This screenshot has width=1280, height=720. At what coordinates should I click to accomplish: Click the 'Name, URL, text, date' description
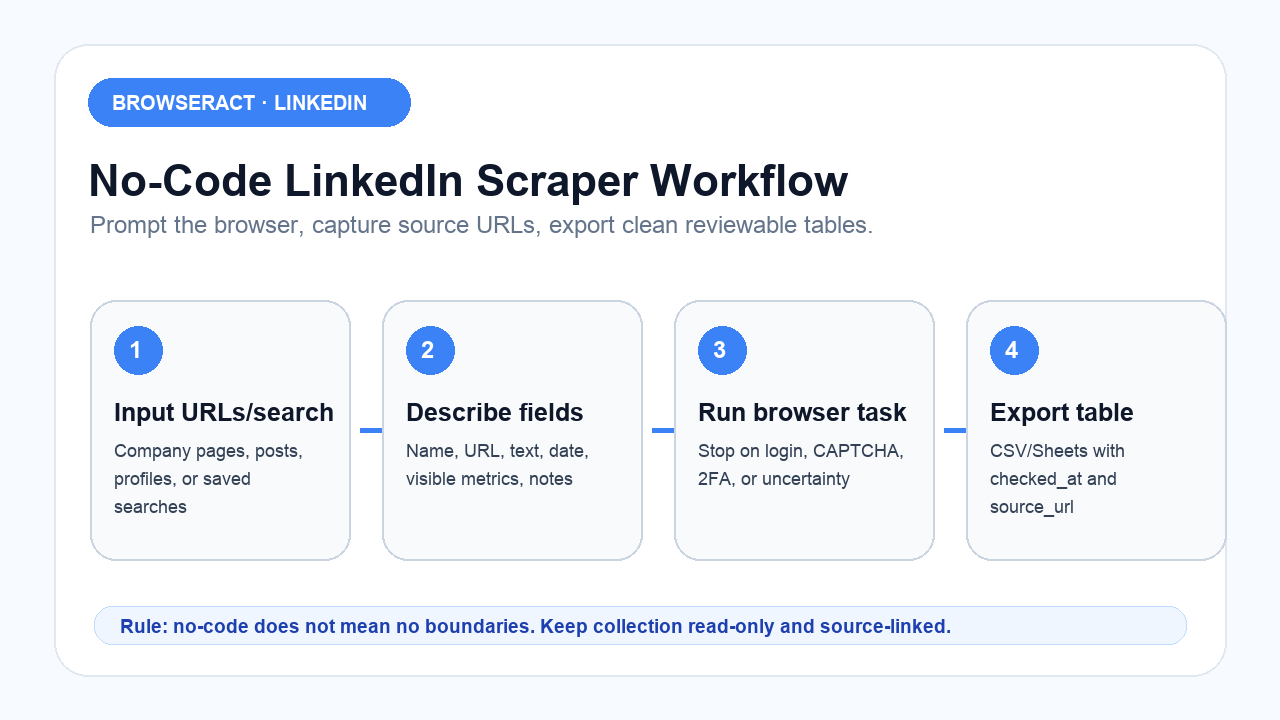click(497, 465)
